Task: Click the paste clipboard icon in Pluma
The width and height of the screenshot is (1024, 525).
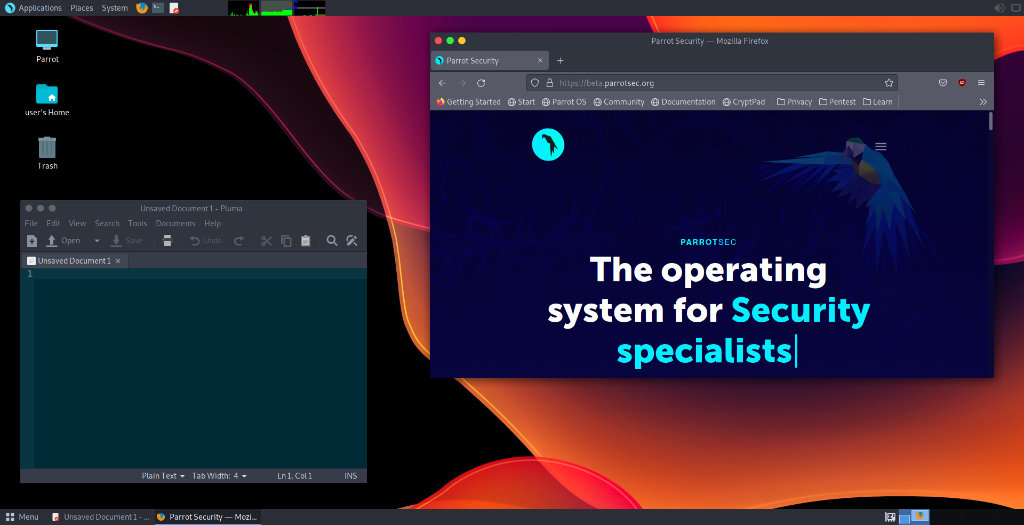Action: (305, 241)
